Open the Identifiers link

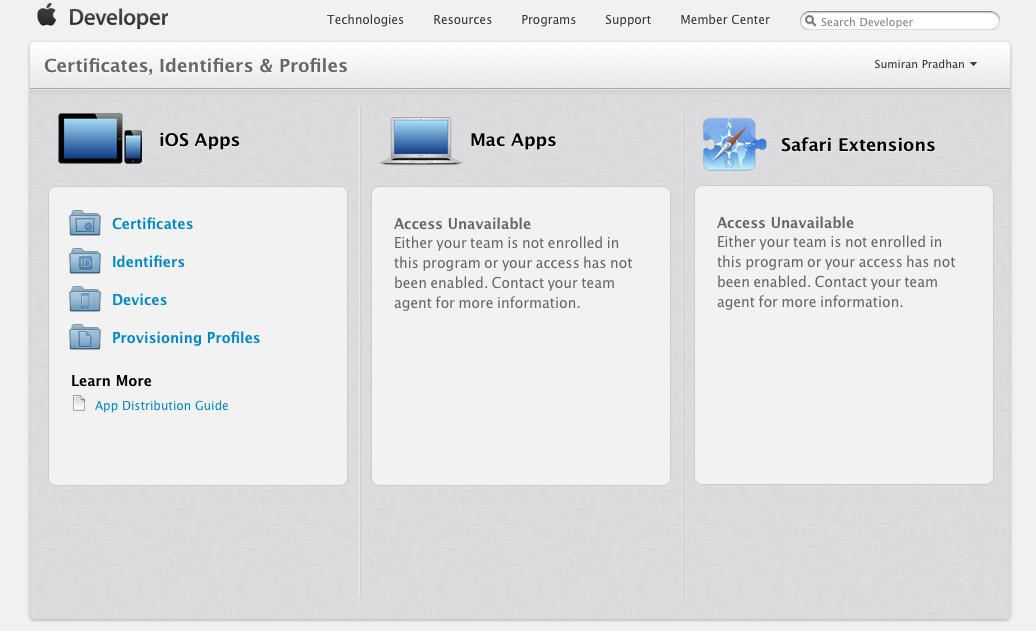tap(148, 262)
